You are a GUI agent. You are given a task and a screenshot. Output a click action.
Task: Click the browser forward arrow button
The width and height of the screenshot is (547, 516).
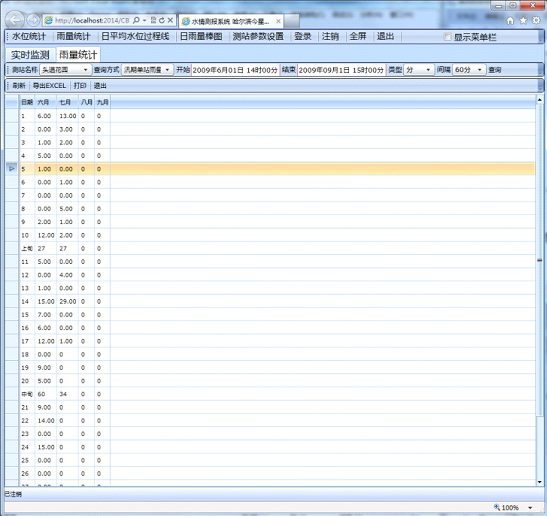33,21
